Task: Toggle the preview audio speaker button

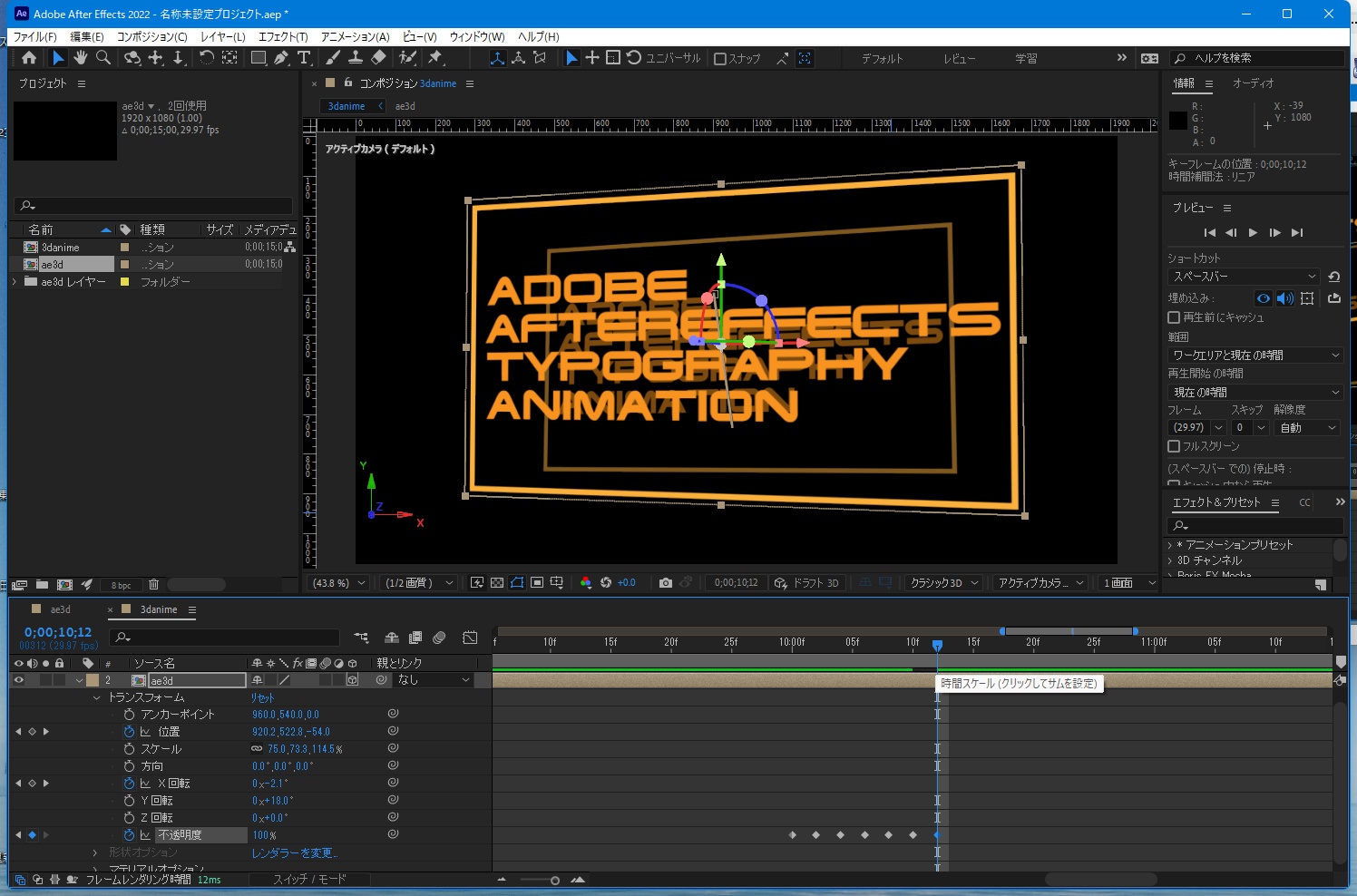Action: tap(1285, 298)
